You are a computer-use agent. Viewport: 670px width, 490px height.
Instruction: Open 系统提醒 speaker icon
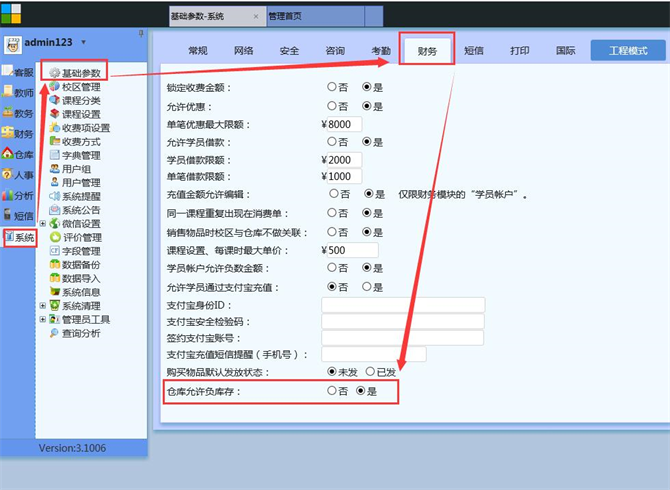54,196
